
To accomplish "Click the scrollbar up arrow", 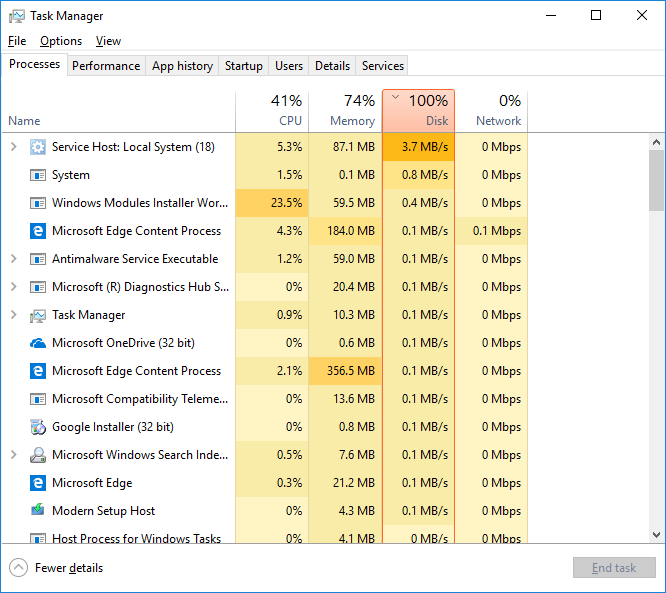I will tap(656, 142).
